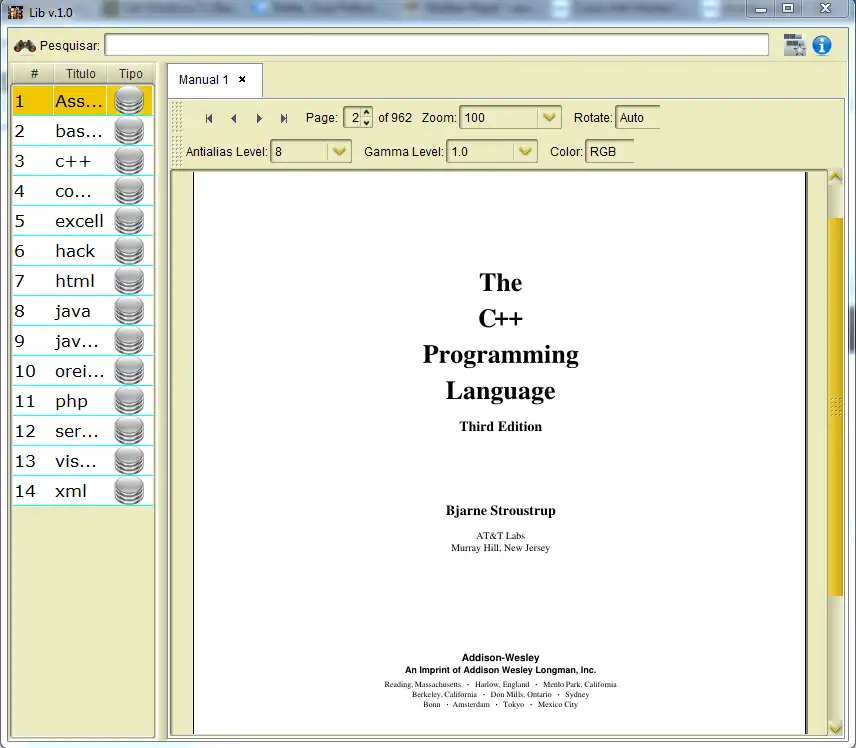
Task: Sort by the # column header
Action: (x=34, y=74)
